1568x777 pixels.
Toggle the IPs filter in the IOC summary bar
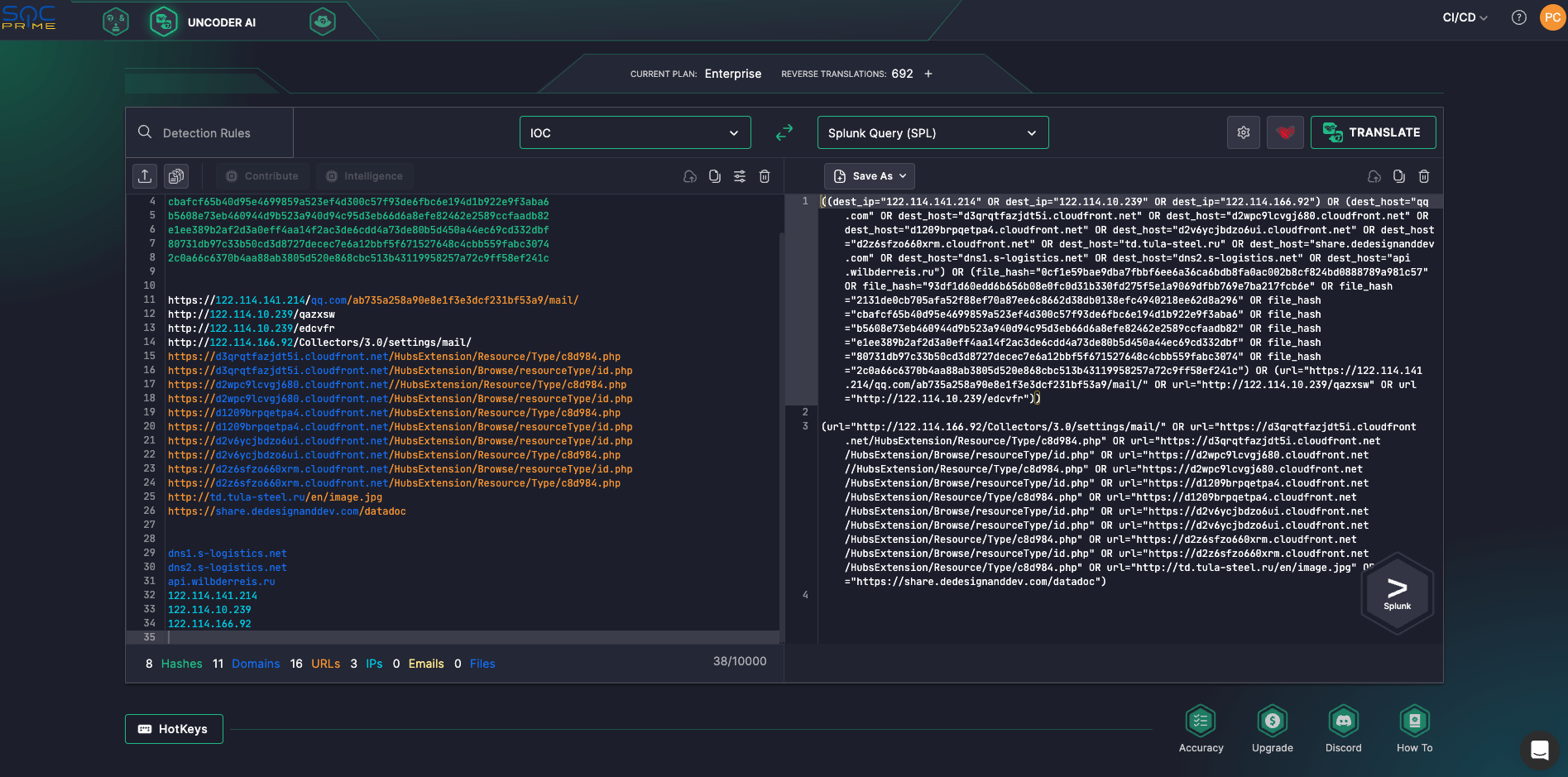click(x=373, y=664)
